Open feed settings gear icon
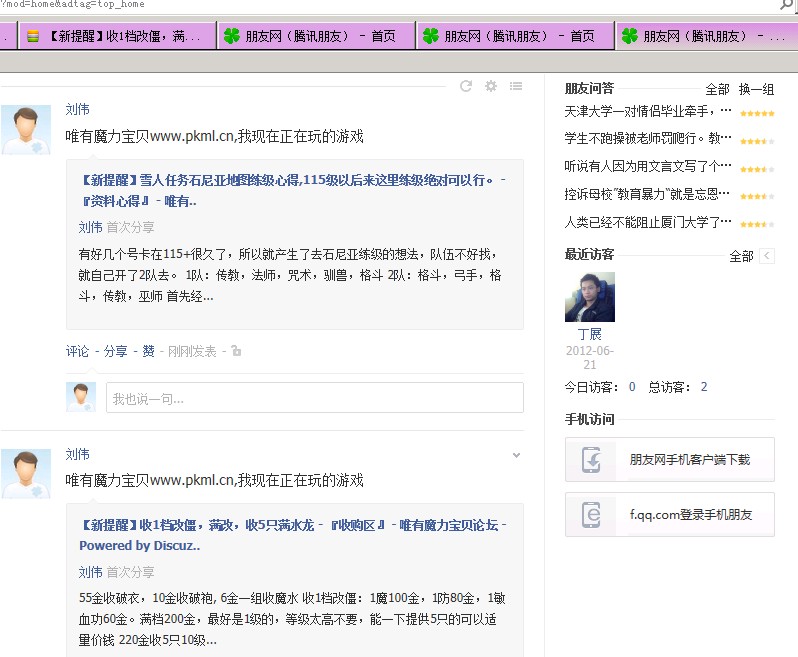The width and height of the screenshot is (798, 657). coord(491,87)
